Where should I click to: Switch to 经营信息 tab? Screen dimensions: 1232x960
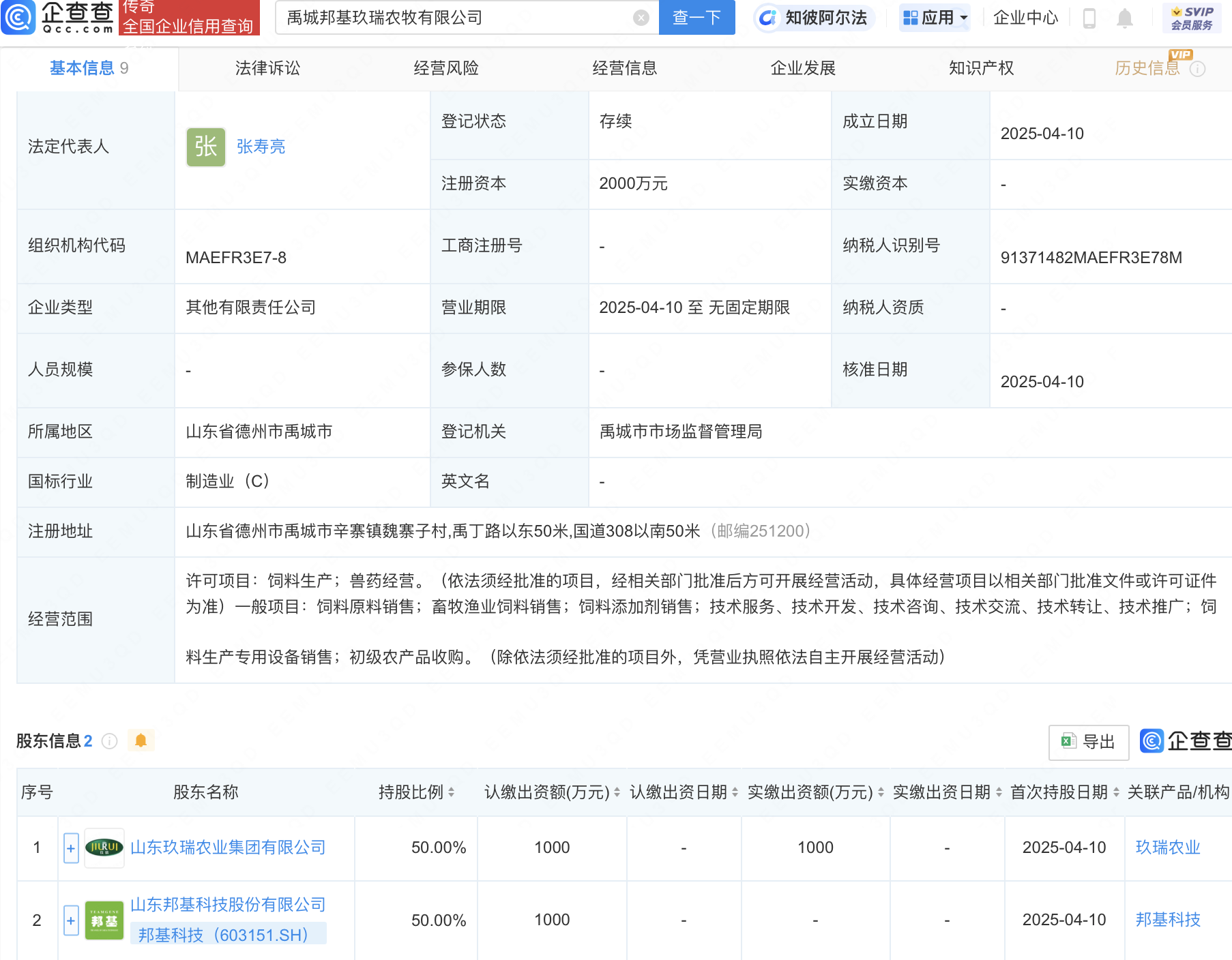[624, 68]
